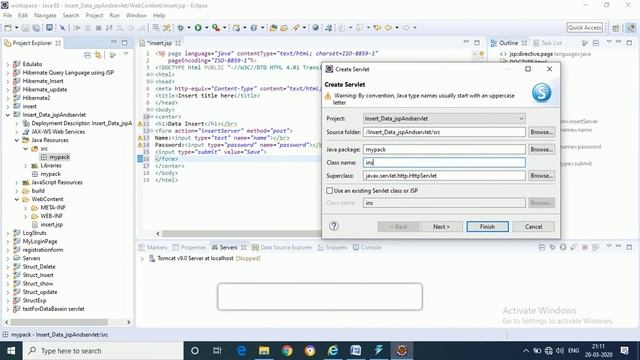This screenshot has height=360, width=640.
Task: Select the Struct_Delete project
Action: [39, 267]
